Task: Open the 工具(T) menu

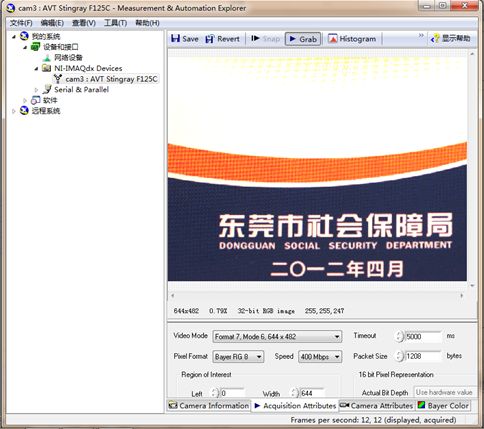Action: (x=115, y=23)
